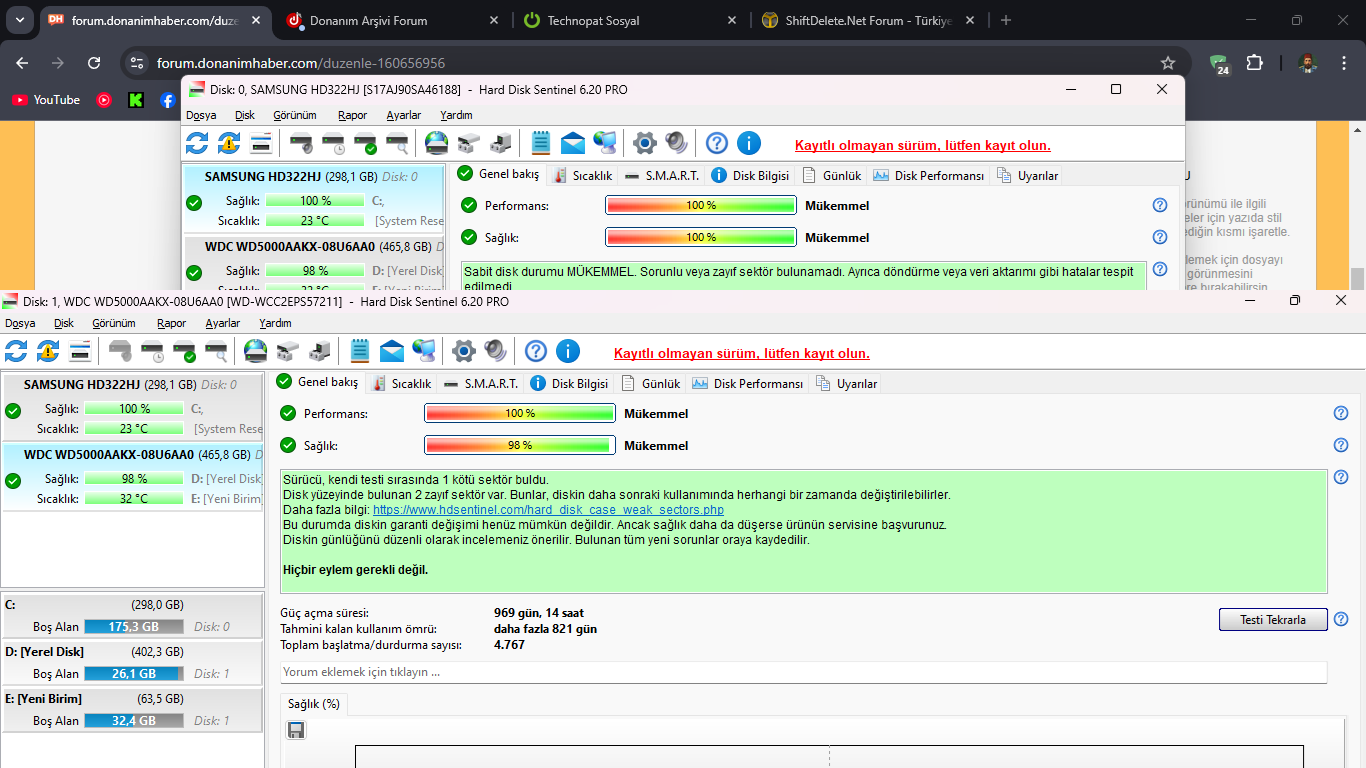1366x768 pixels.
Task: Click the blue info icon in Disk 1 toolbar
Action: (568, 351)
